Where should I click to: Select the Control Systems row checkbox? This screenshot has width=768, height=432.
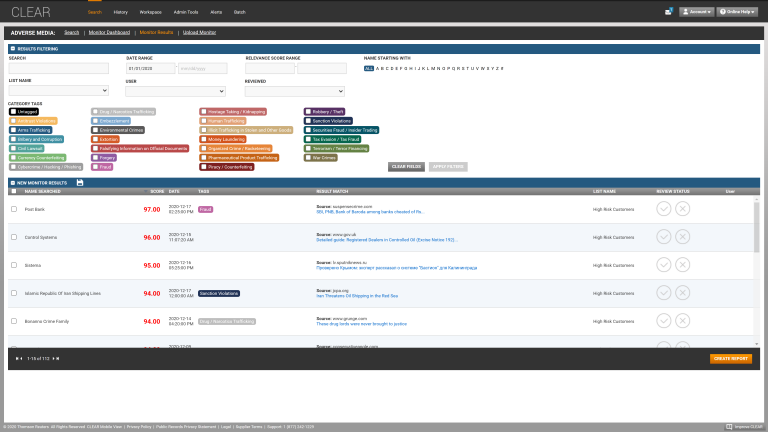[14, 237]
